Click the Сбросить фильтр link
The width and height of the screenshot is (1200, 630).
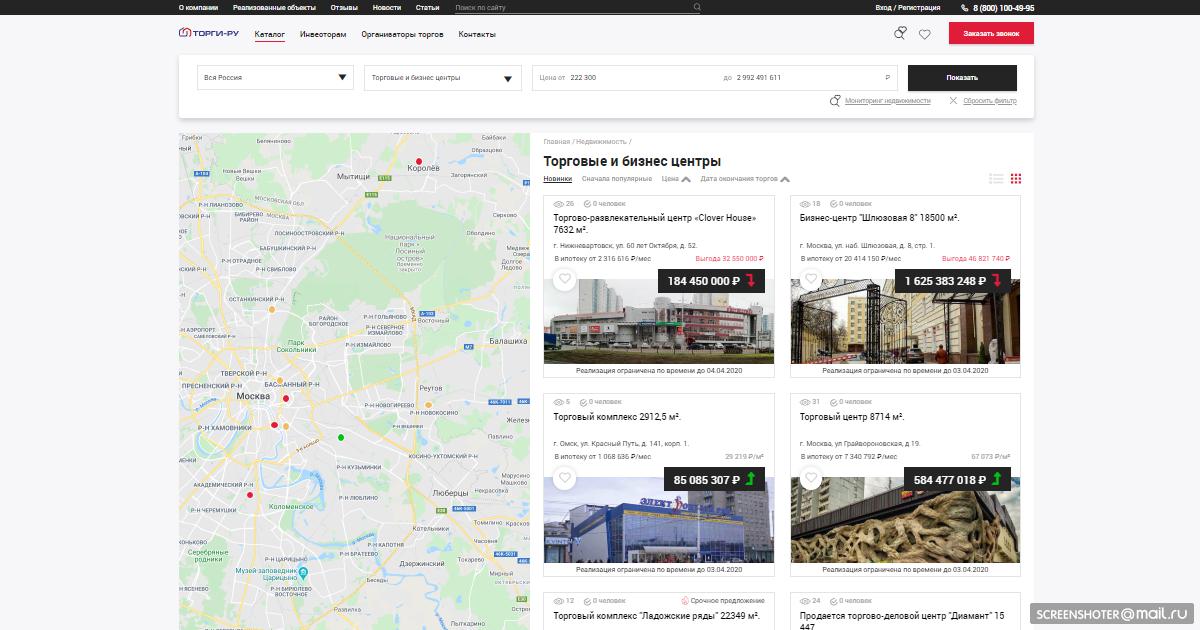[x=990, y=101]
